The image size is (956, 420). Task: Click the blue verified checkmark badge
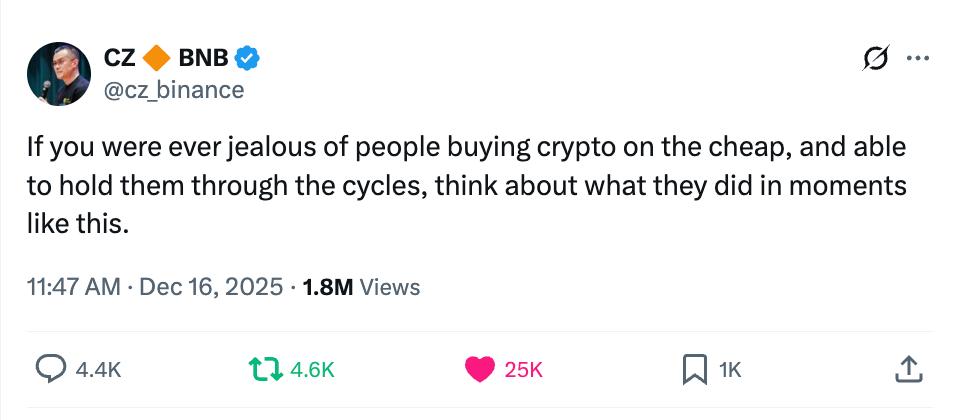click(248, 60)
